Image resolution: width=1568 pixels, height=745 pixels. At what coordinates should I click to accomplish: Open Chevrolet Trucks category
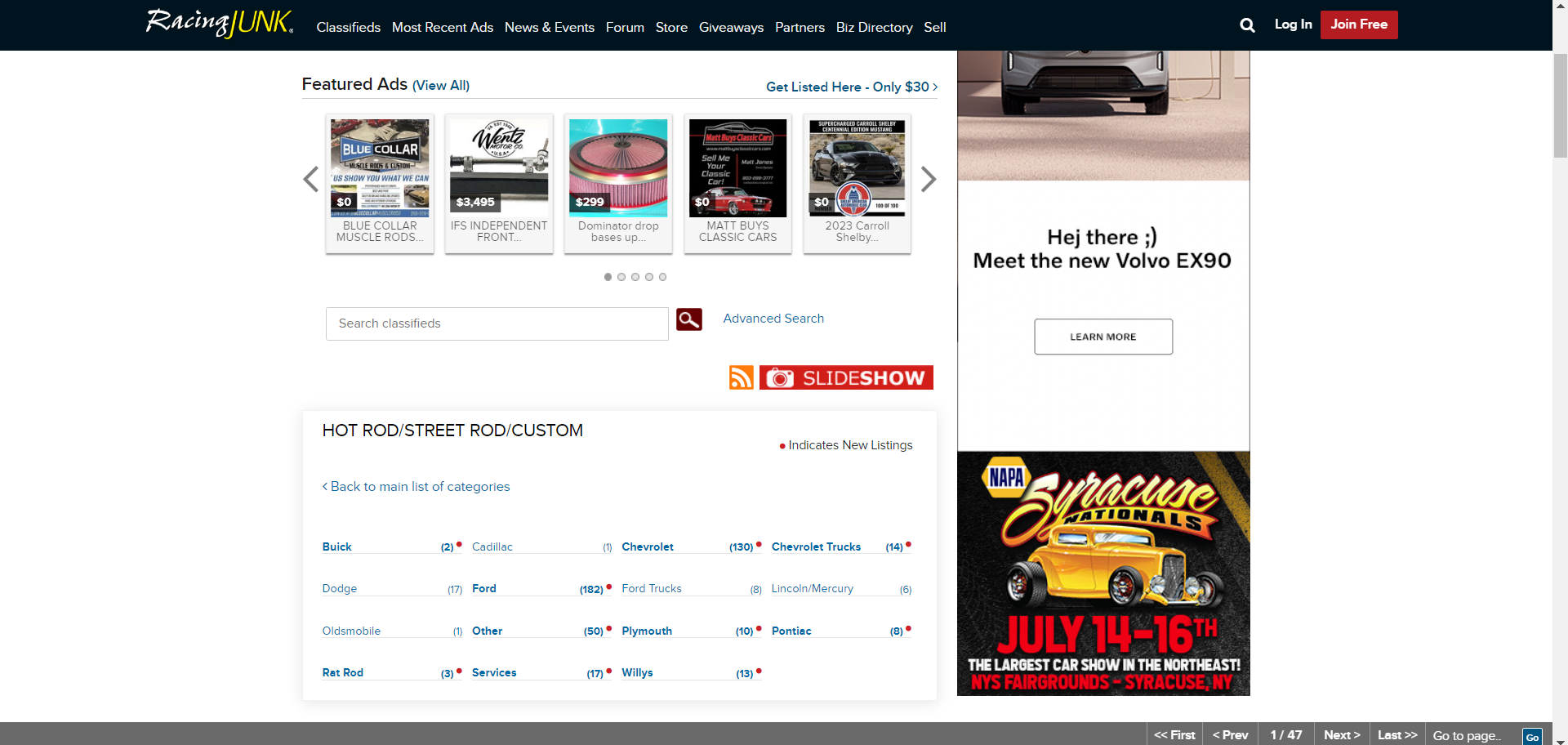pos(816,546)
